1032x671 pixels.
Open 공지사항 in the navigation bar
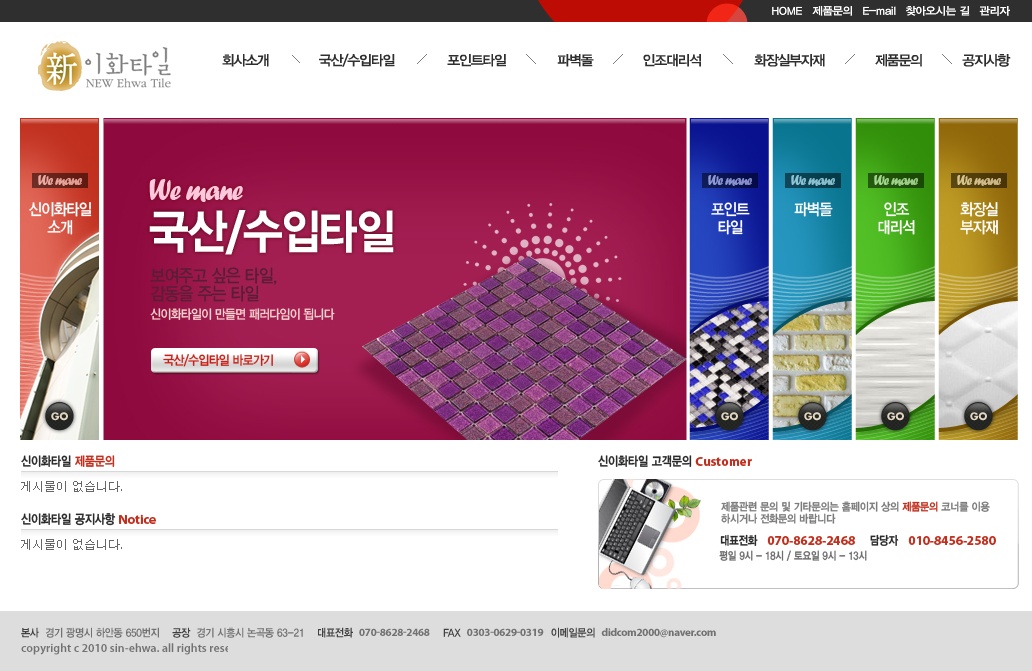coord(985,61)
